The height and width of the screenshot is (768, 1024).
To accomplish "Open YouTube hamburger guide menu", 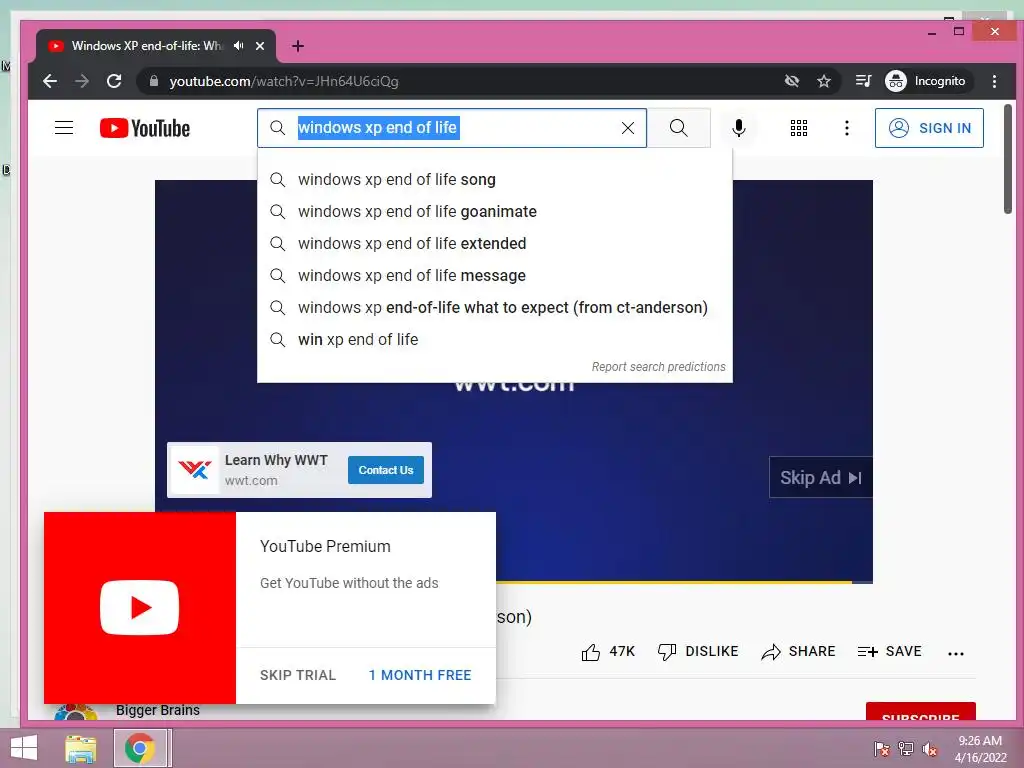I will [64, 127].
